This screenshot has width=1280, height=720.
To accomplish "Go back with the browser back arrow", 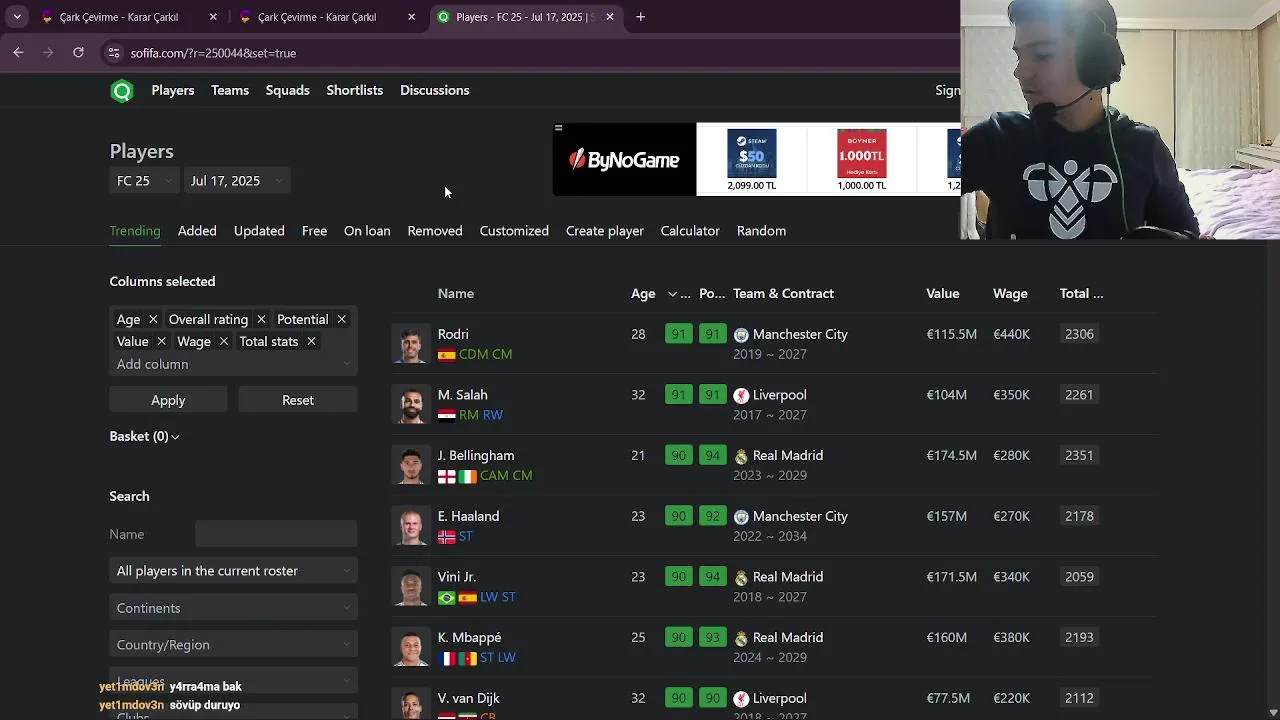I will coord(18,52).
